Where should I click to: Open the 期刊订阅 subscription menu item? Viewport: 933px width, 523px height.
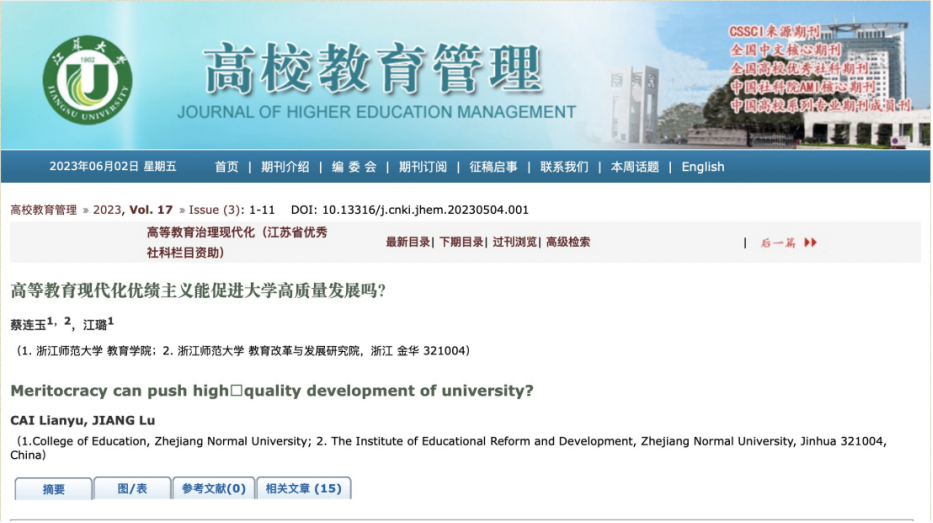tap(422, 167)
